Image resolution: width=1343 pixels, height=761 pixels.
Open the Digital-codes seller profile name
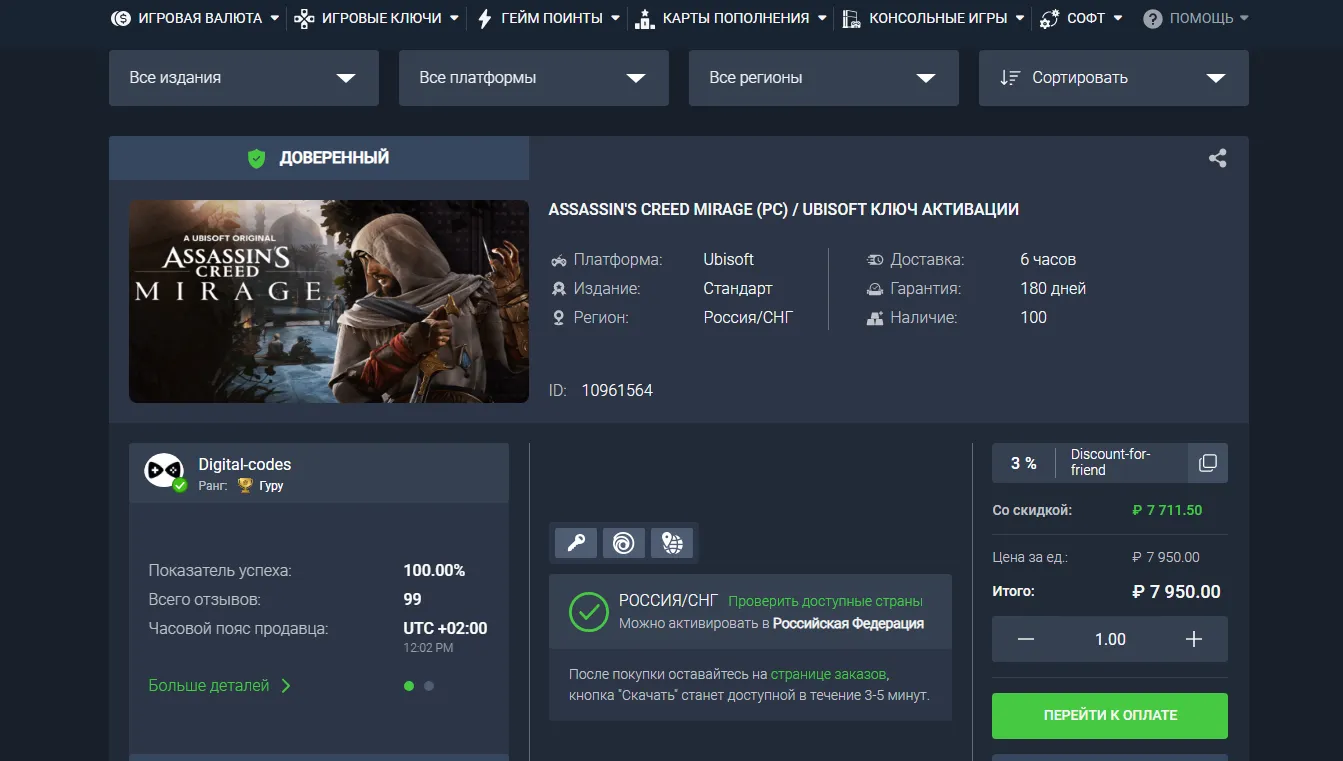pos(245,464)
